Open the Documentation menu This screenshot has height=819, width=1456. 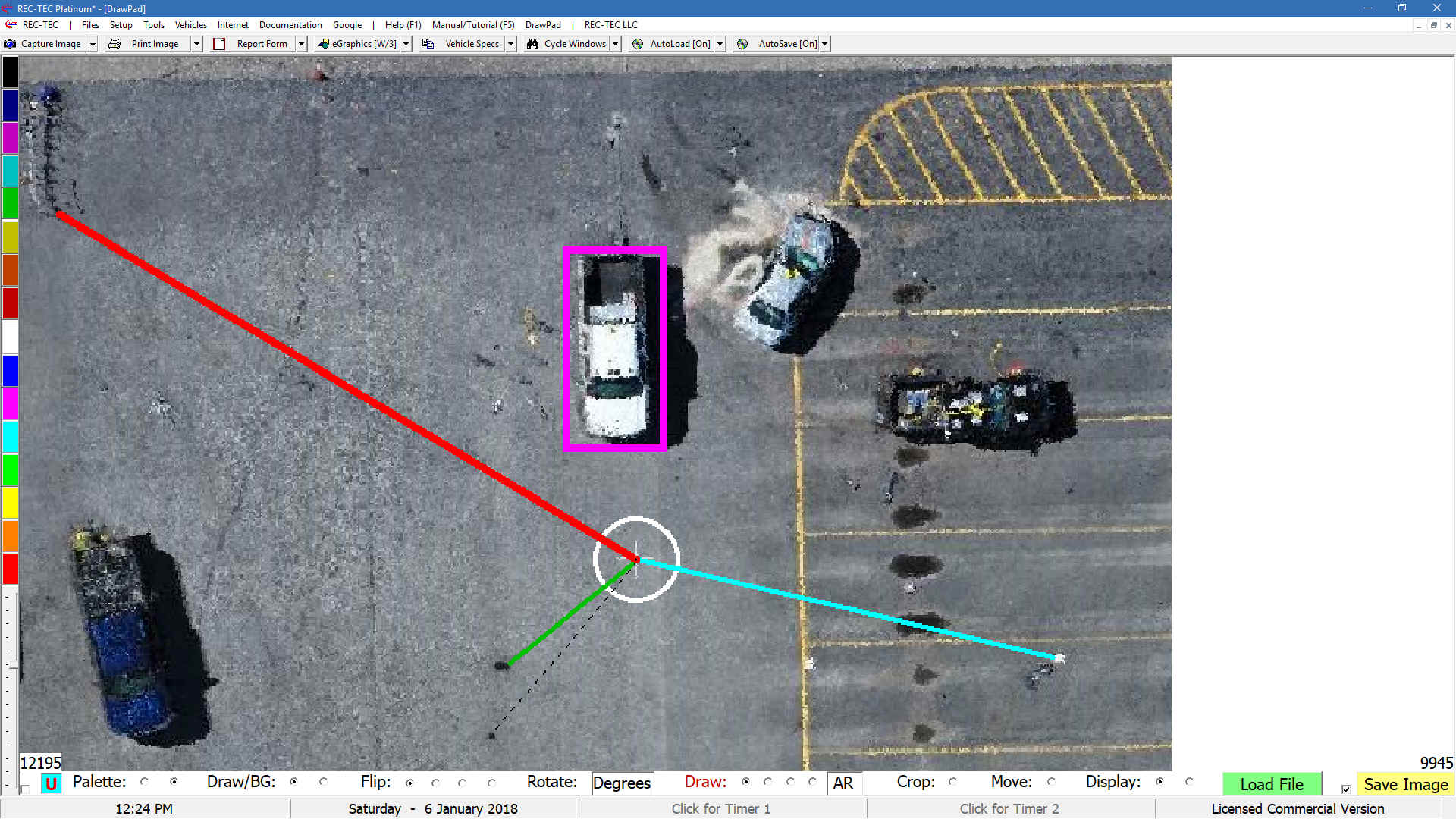[x=290, y=25]
